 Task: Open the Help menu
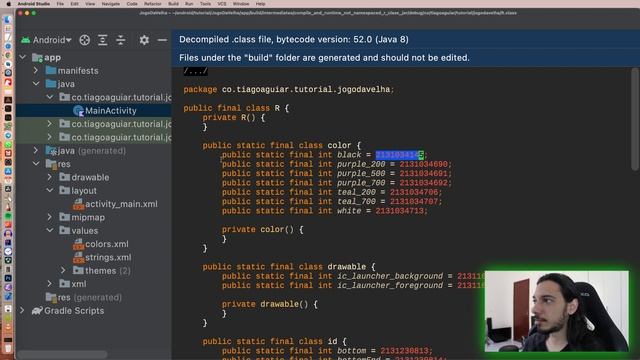pyautogui.click(x=260, y=4)
